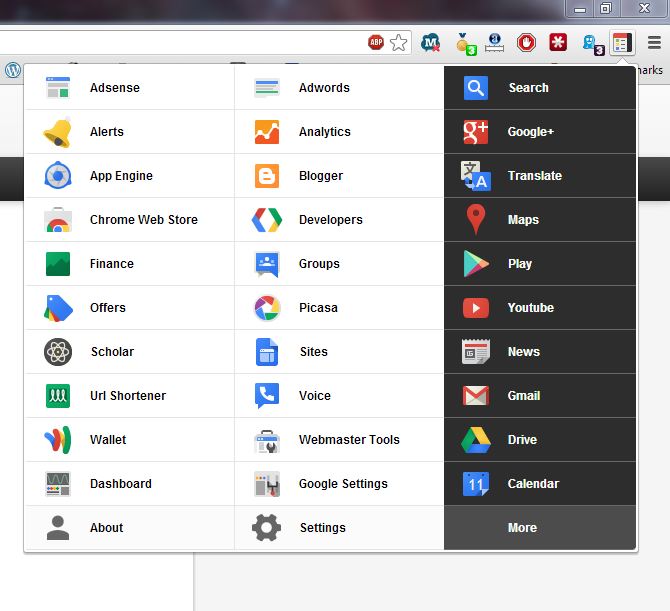The image size is (670, 611).
Task: Open the Scholar atom icon
Action: [58, 352]
